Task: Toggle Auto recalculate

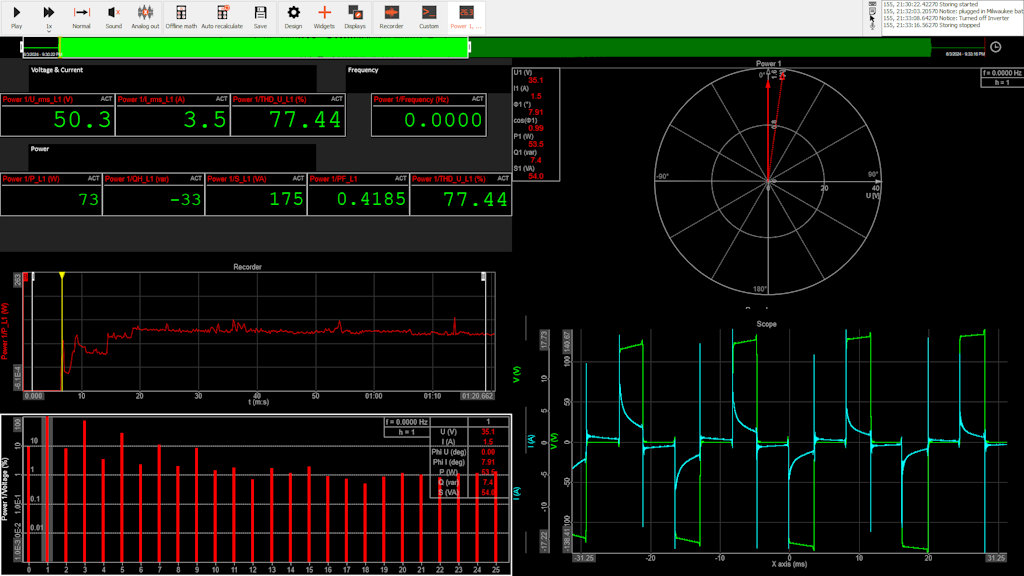Action: [x=222, y=17]
